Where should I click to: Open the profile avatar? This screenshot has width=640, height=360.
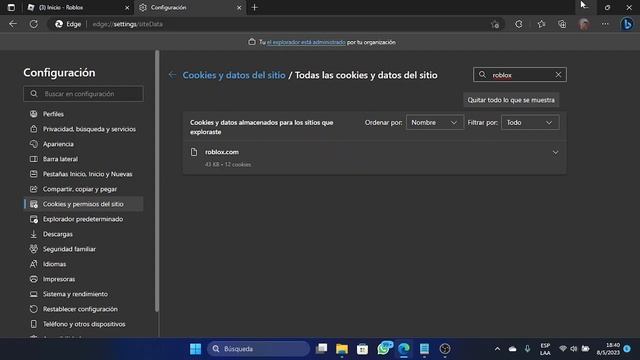[584, 24]
